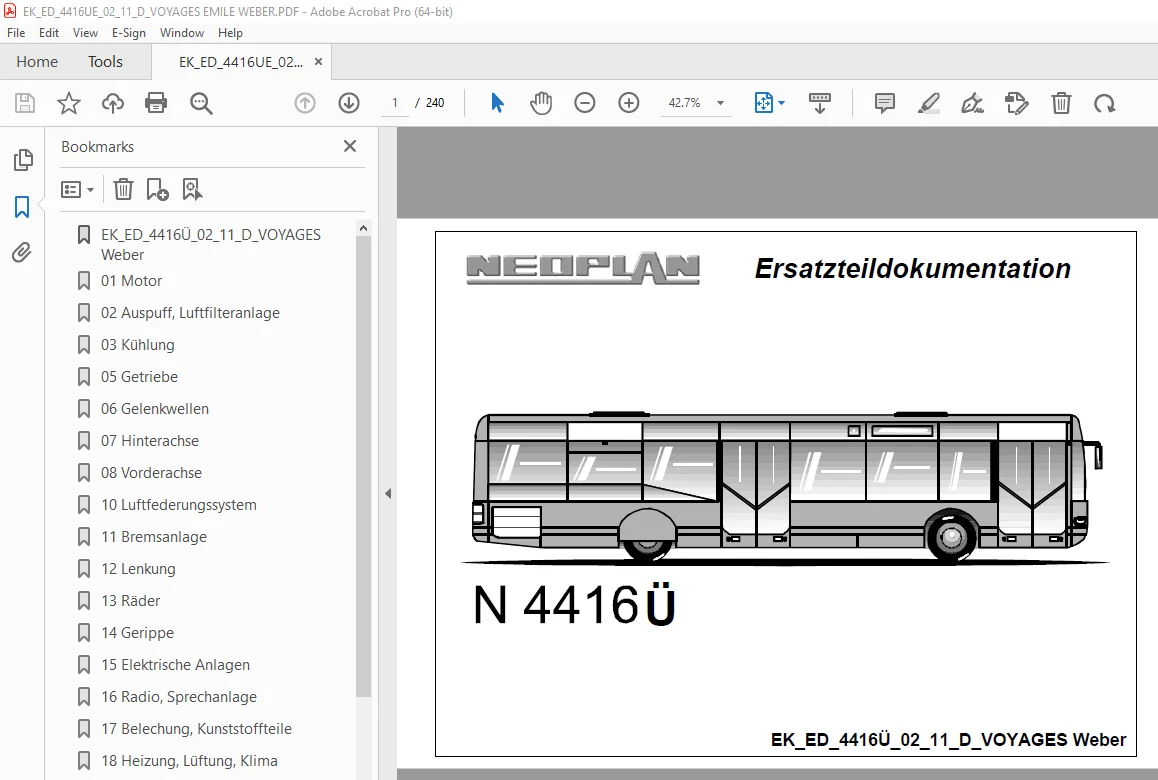Open the Sign document pen tool

972,103
